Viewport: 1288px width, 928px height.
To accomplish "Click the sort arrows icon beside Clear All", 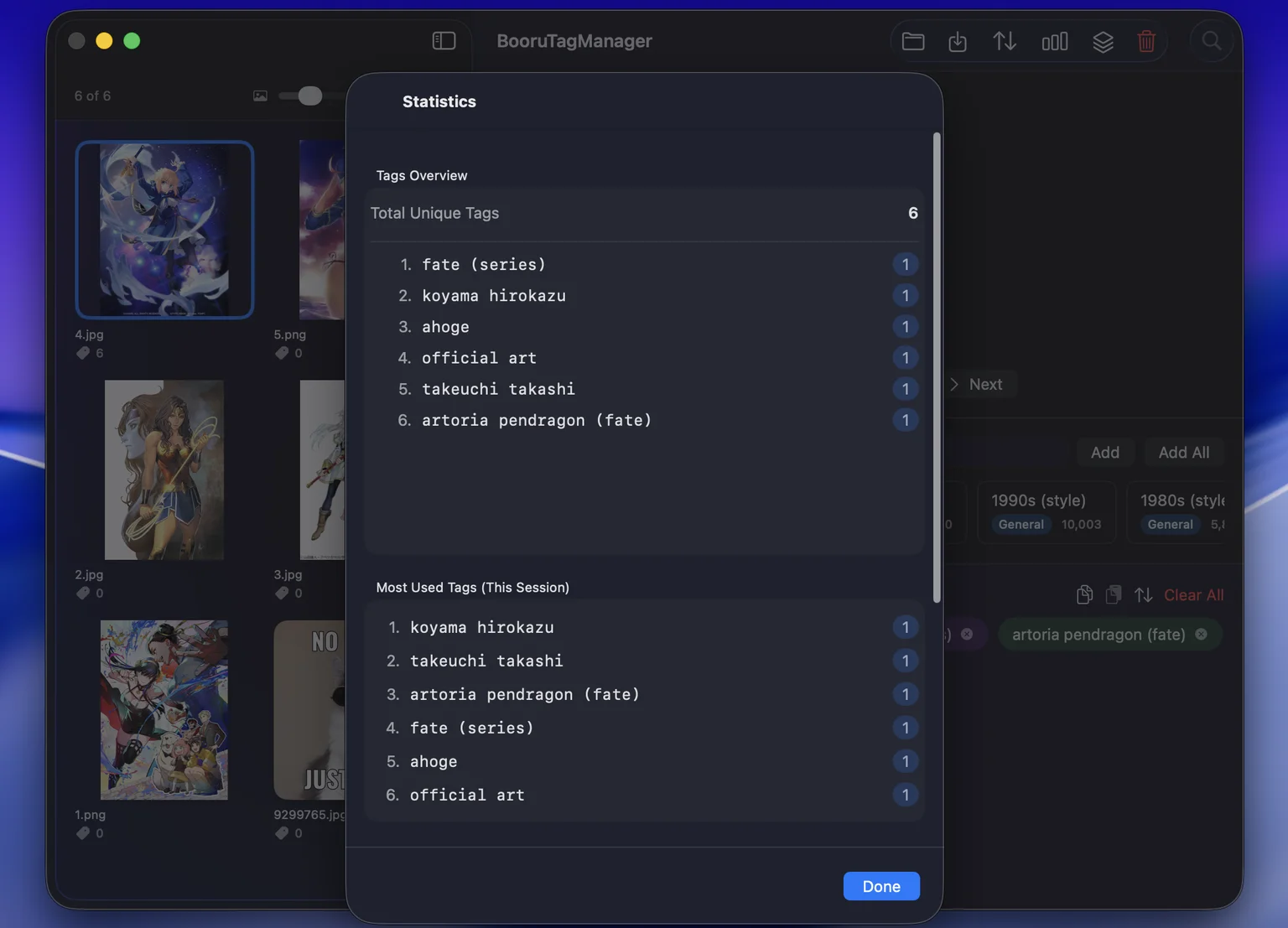I will click(x=1143, y=594).
